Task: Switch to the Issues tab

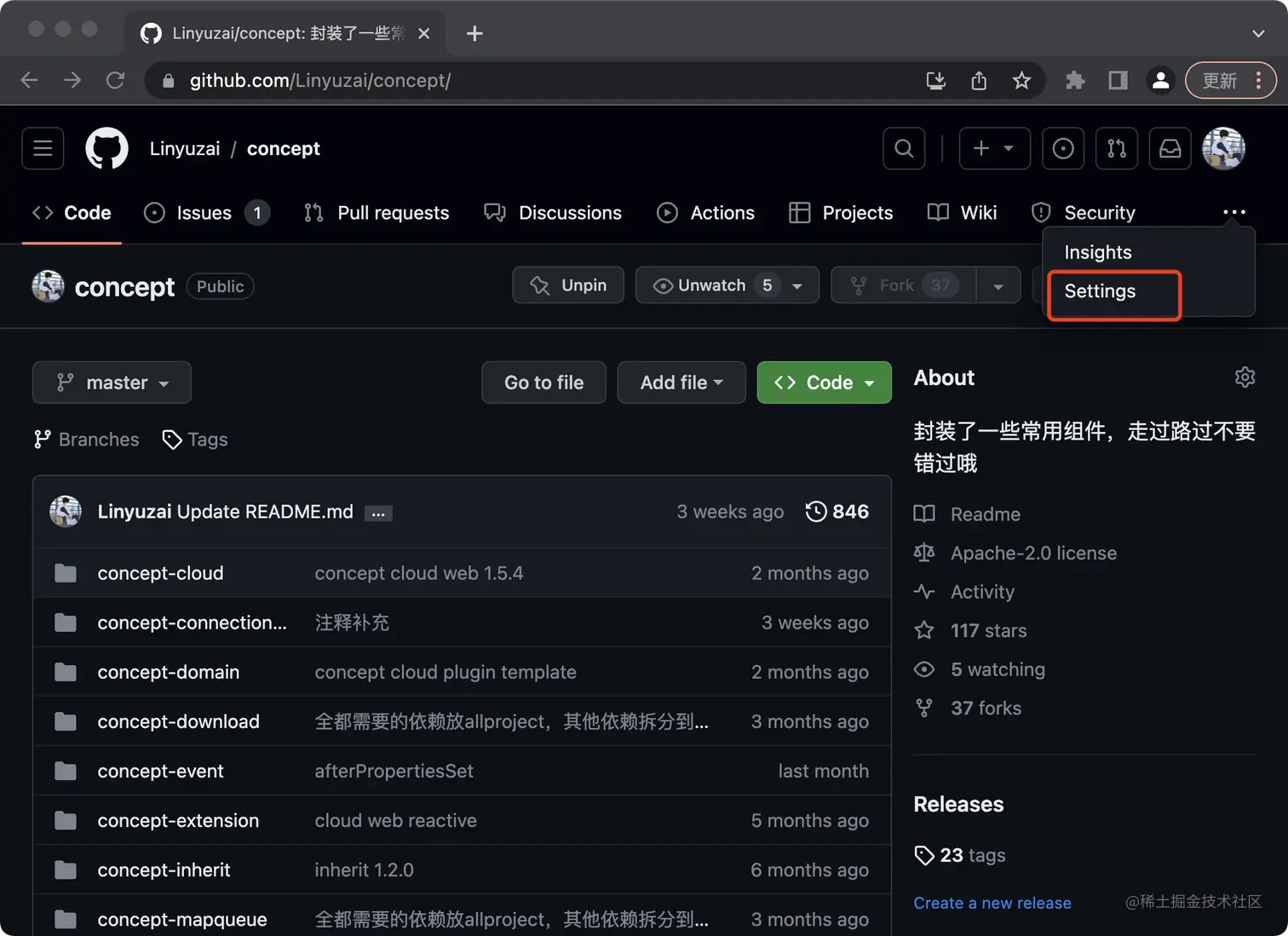Action: [207, 213]
